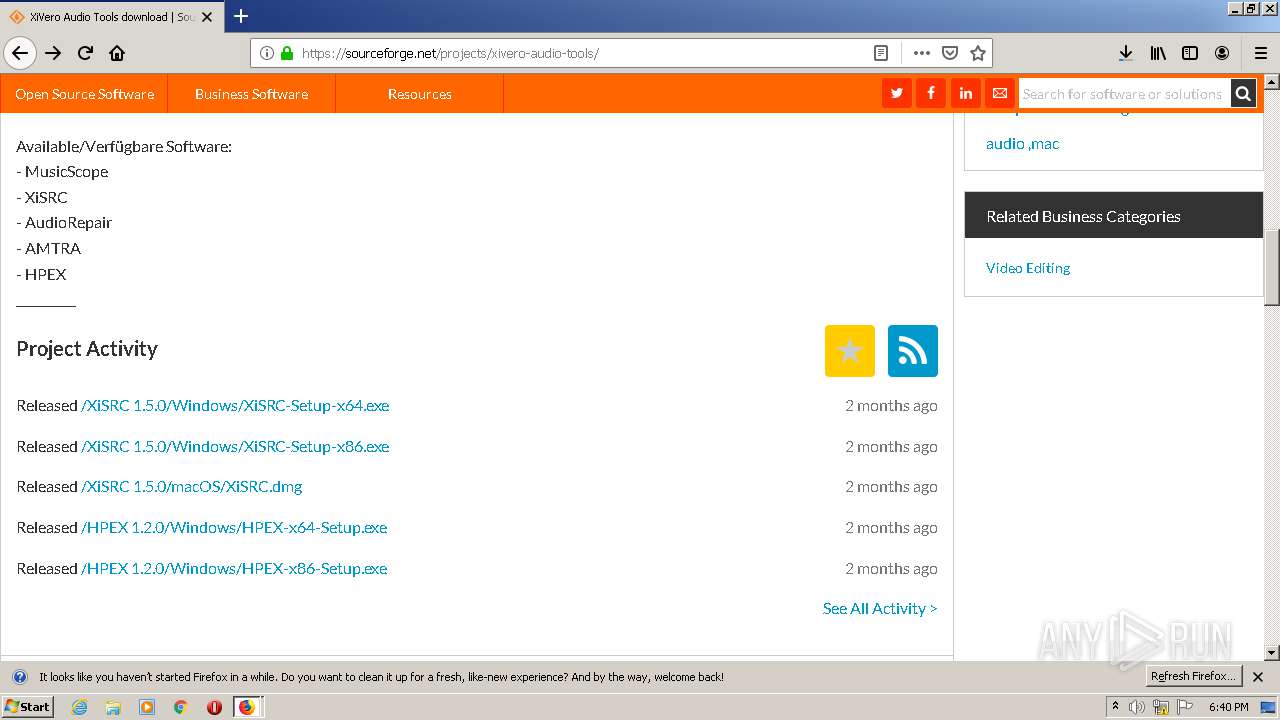Open the Business Software menu
This screenshot has height=720, width=1280.
[251, 94]
